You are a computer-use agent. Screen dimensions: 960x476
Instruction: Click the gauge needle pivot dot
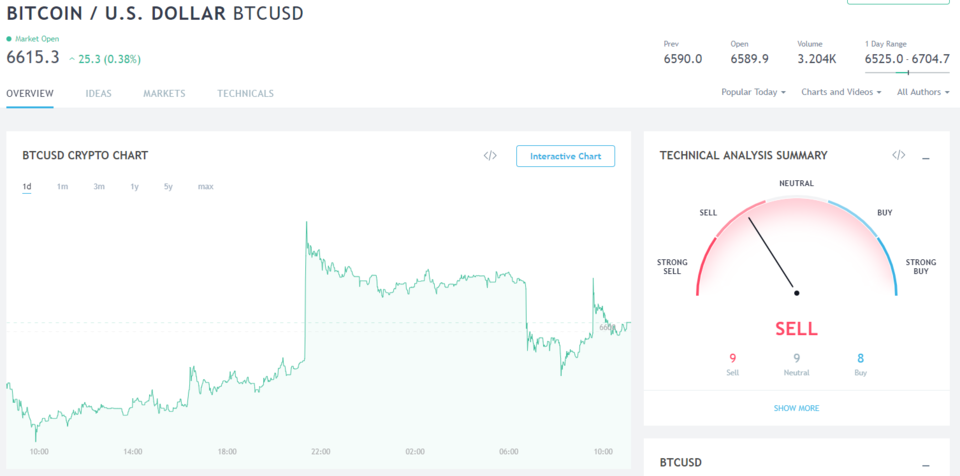point(797,293)
